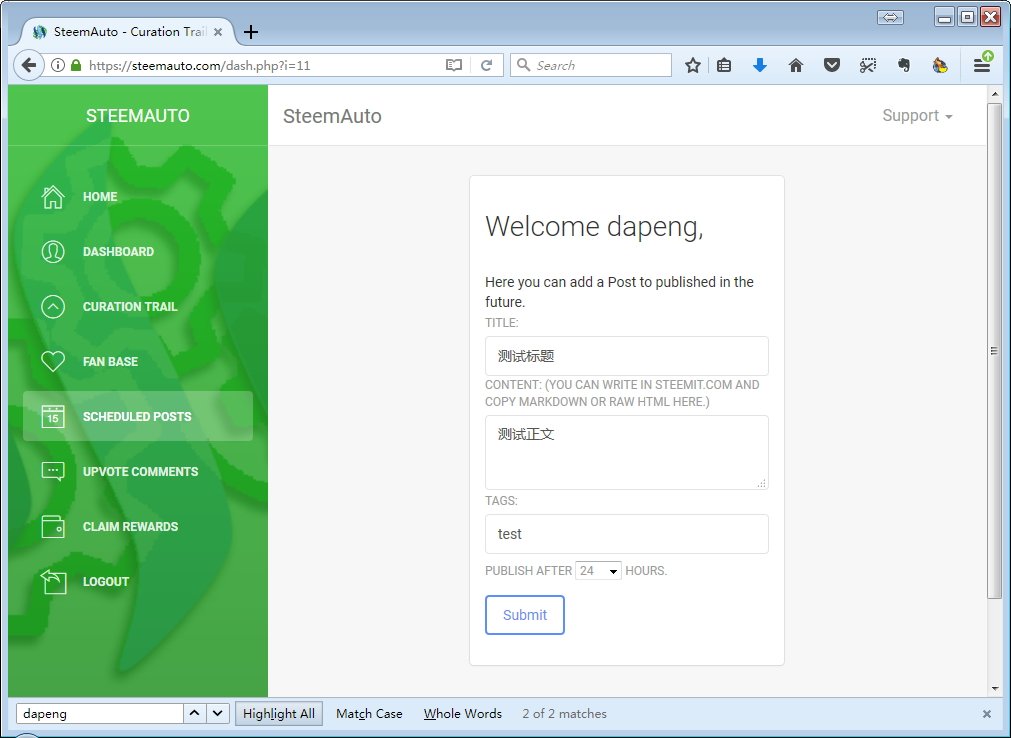Open the Firefox hamburger menu

tap(982, 65)
